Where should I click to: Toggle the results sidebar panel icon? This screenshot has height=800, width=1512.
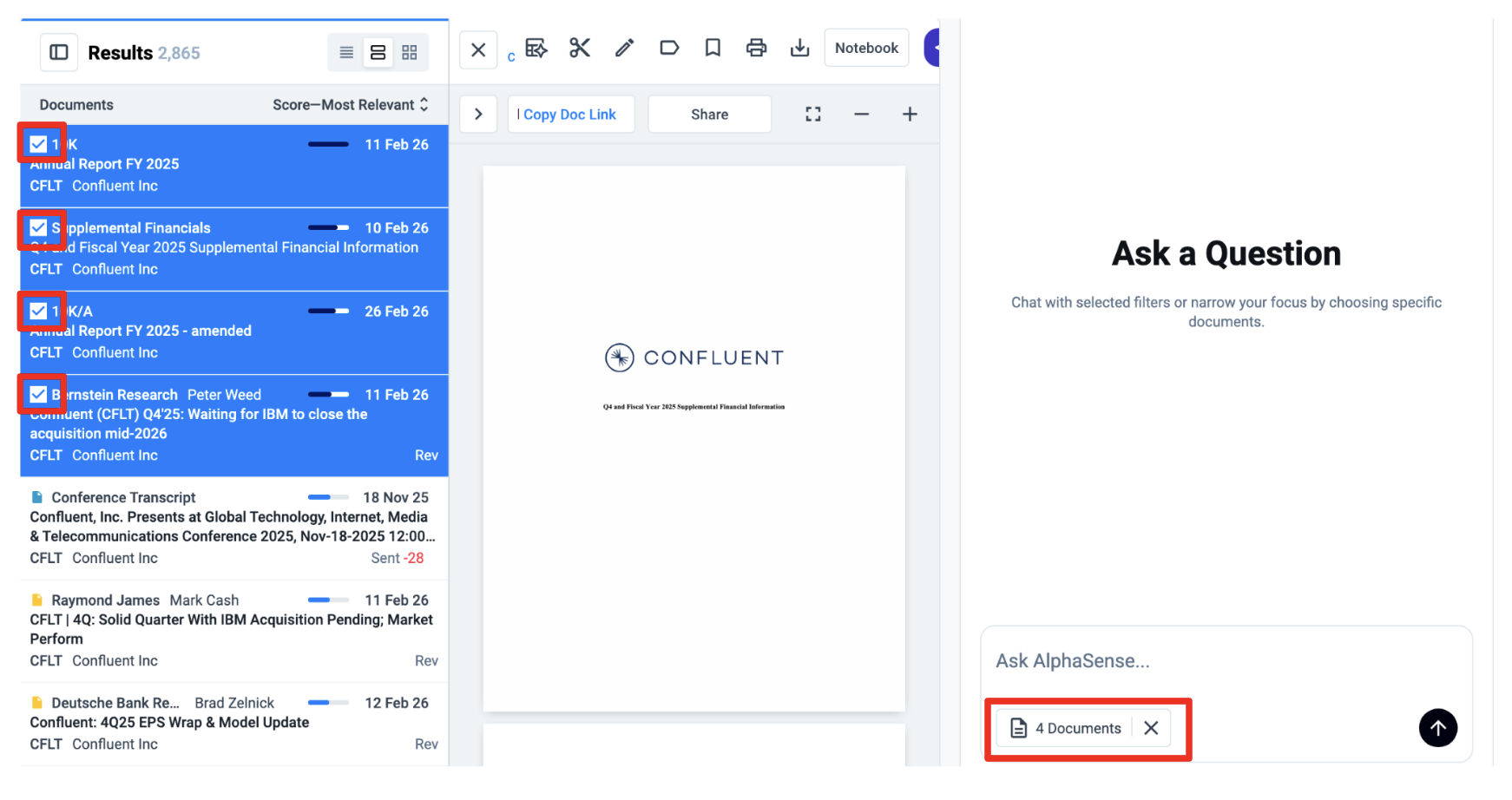tap(59, 53)
